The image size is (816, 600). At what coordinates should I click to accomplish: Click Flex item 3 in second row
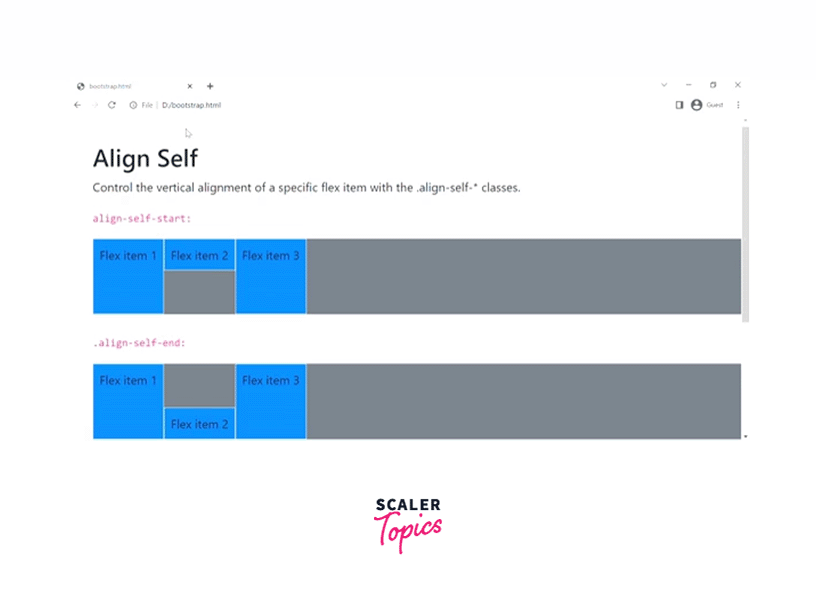point(270,400)
